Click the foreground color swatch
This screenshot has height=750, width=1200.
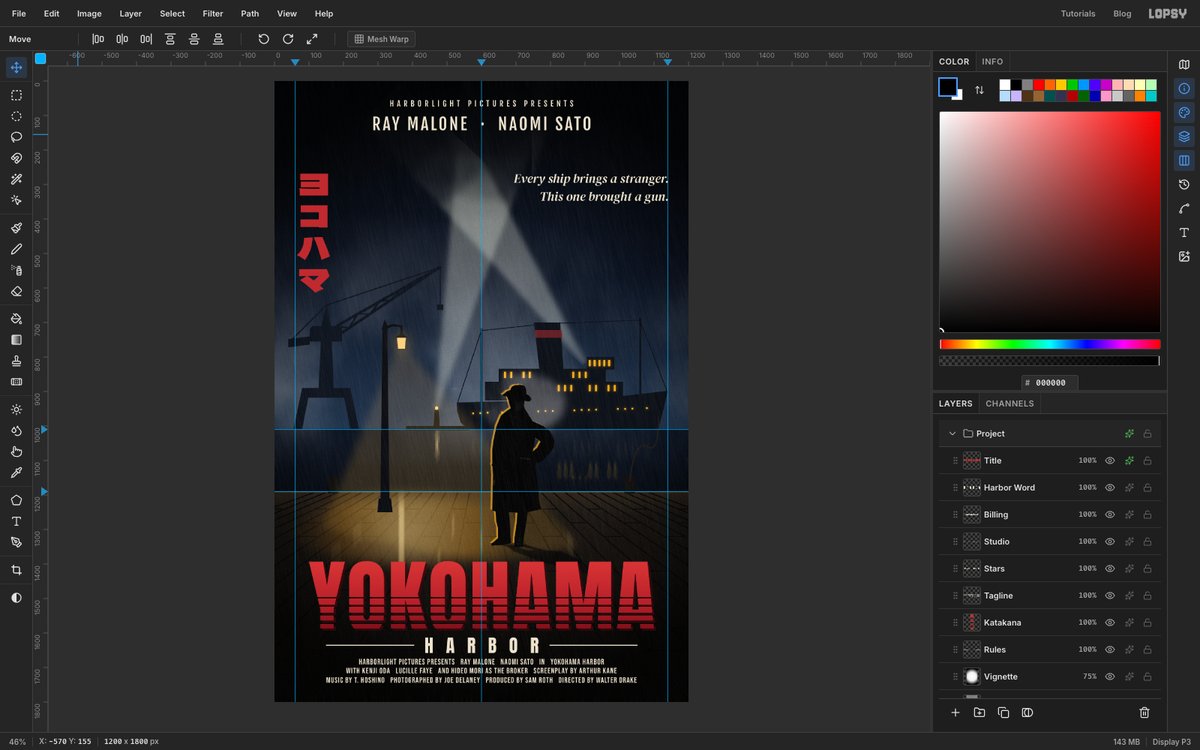click(947, 87)
